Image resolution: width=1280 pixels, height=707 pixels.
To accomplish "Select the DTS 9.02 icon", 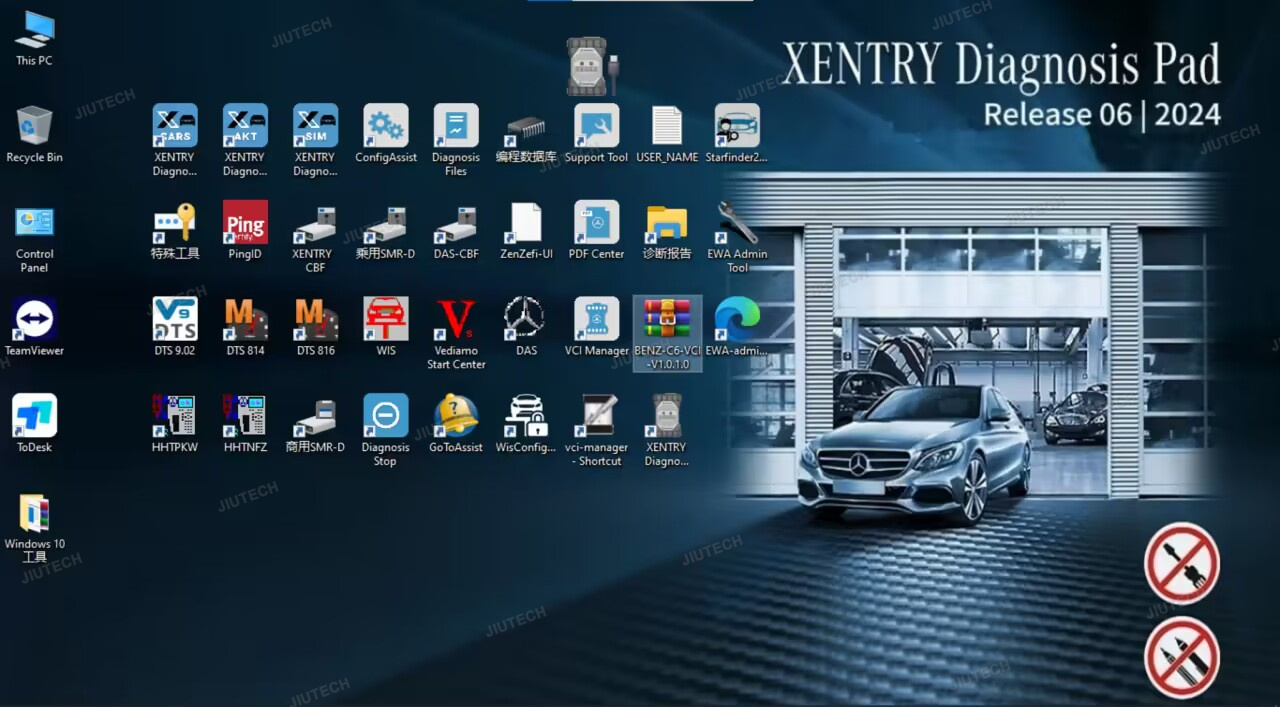I will coord(175,320).
